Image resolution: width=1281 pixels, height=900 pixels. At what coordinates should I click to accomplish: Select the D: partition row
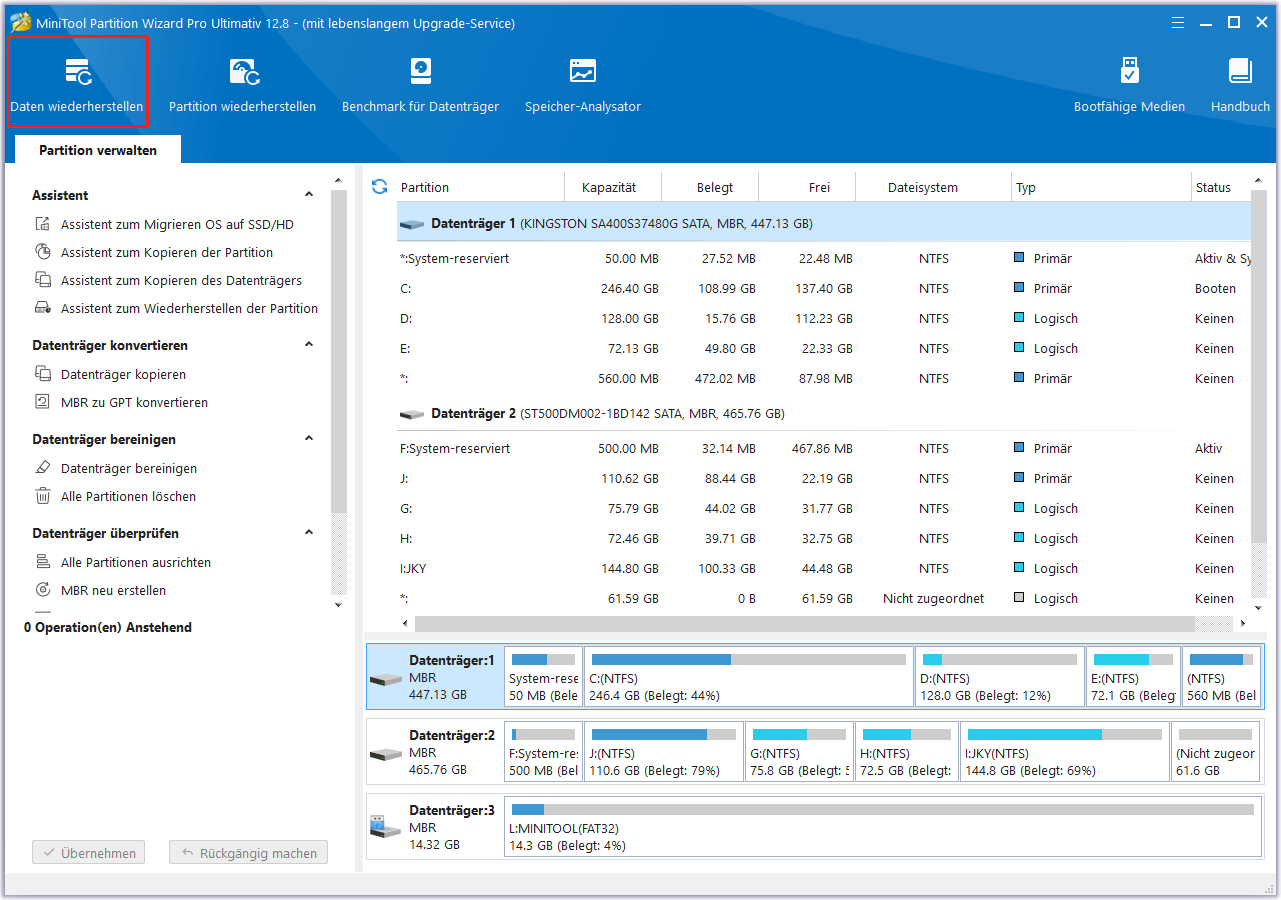point(824,319)
